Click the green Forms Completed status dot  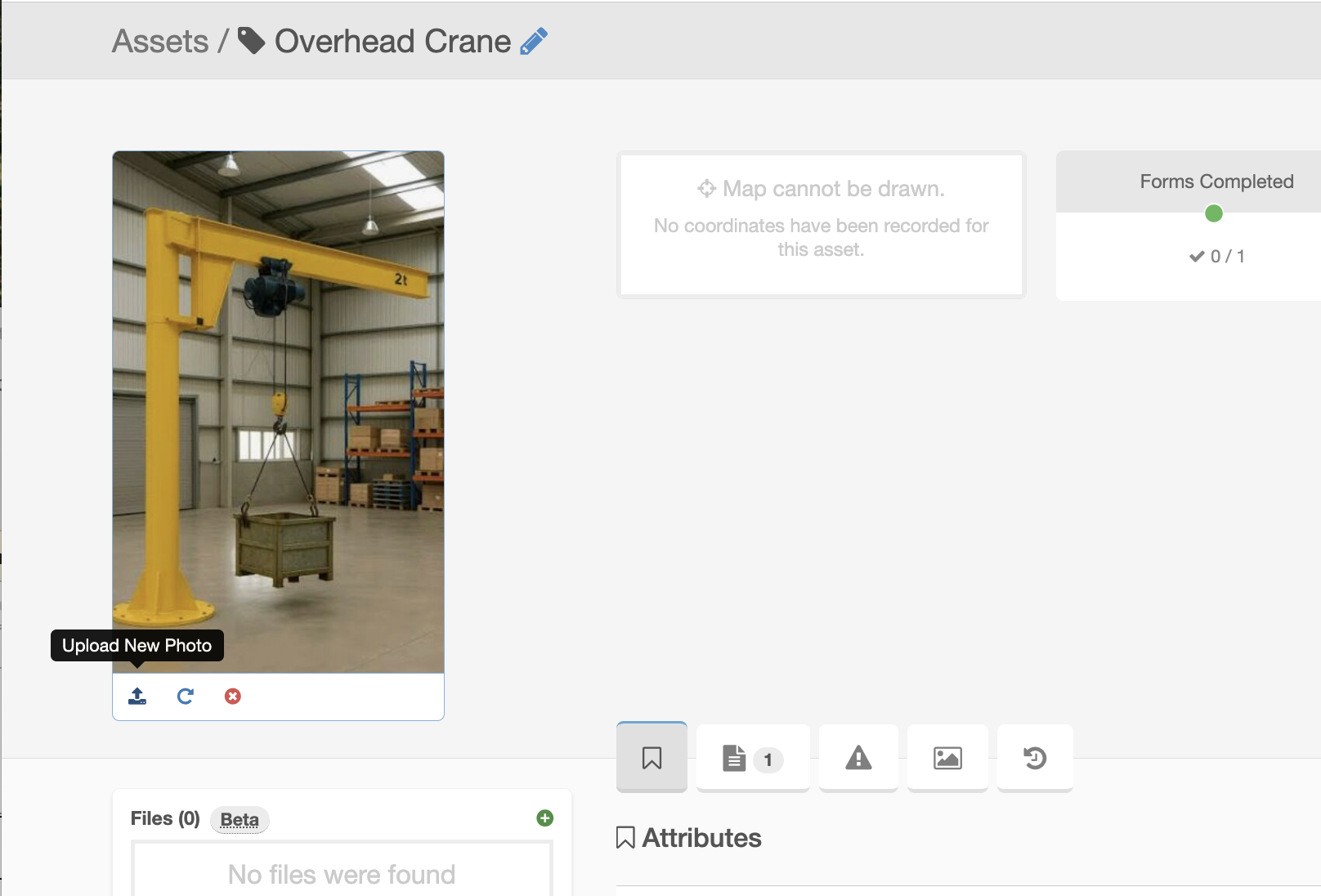tap(1214, 213)
